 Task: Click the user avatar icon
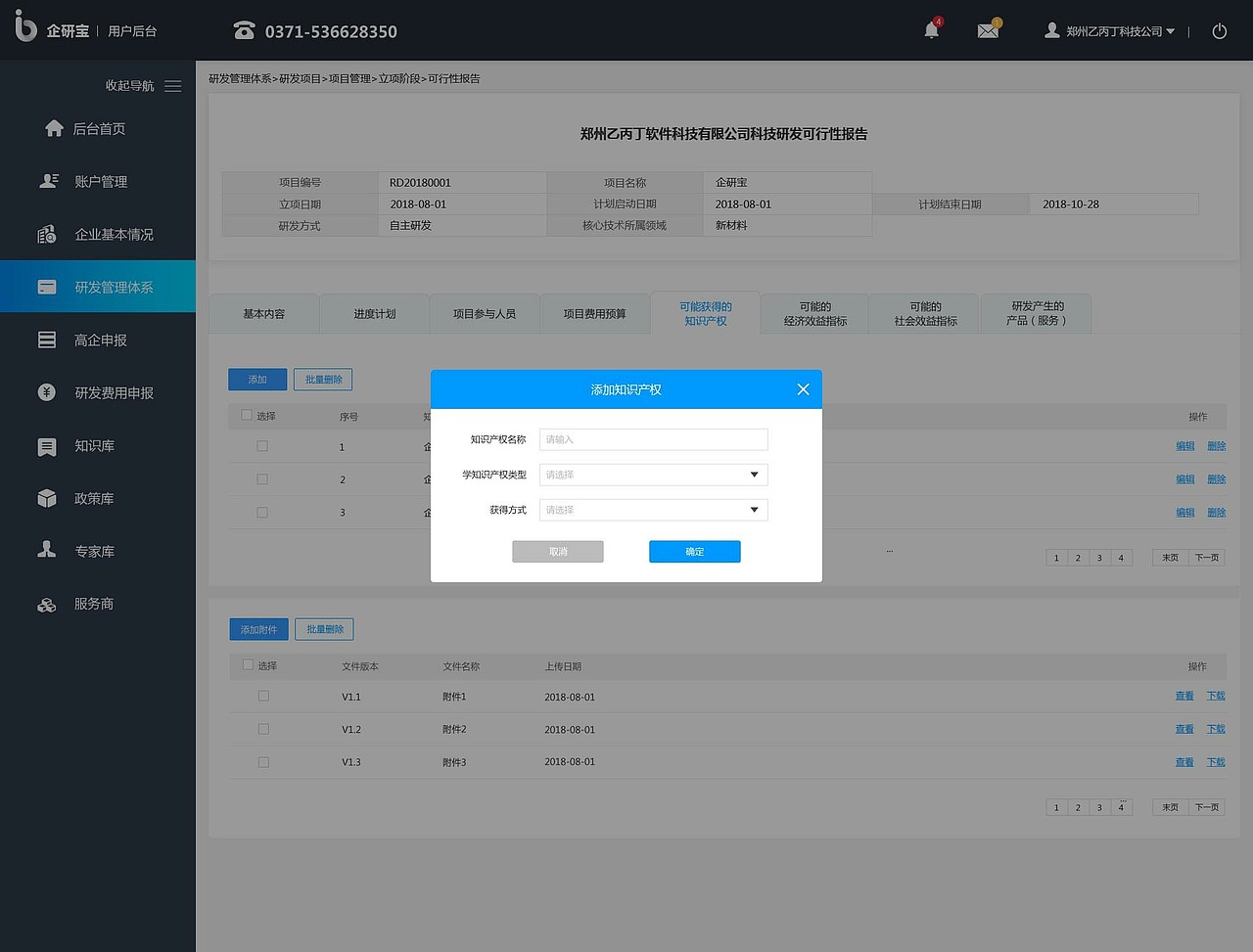[x=1052, y=30]
